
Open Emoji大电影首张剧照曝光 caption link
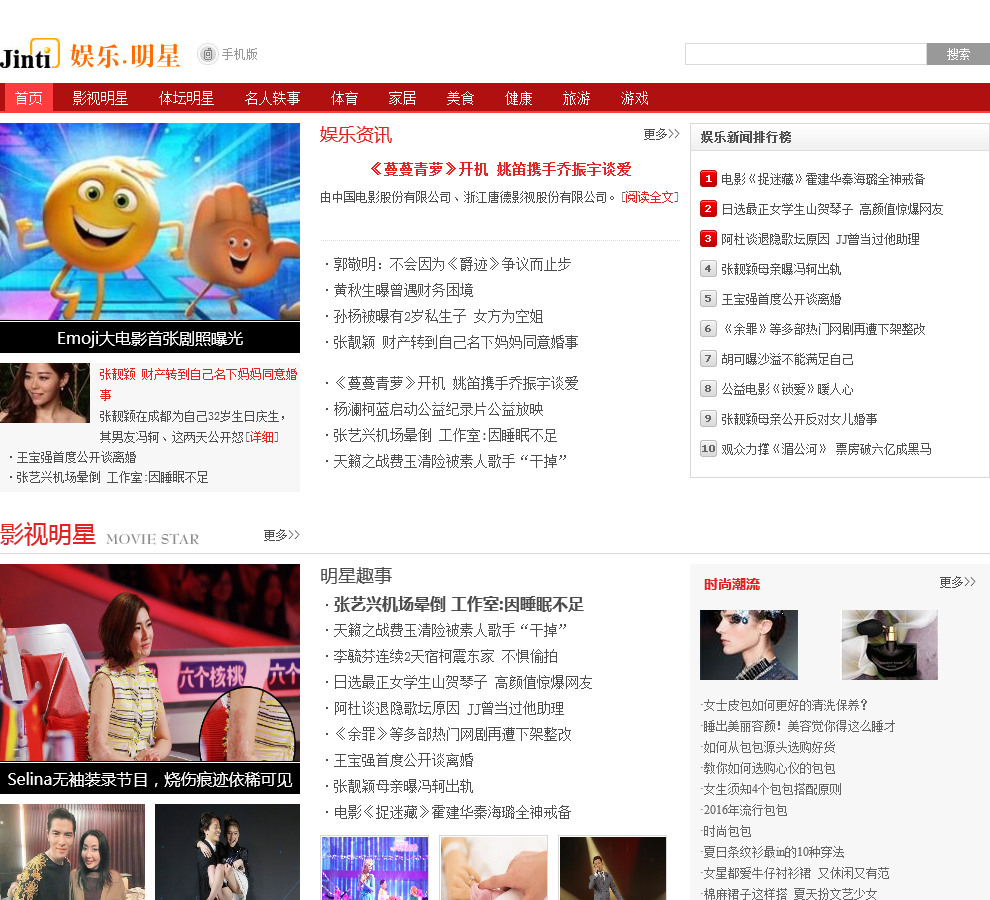tap(150, 338)
